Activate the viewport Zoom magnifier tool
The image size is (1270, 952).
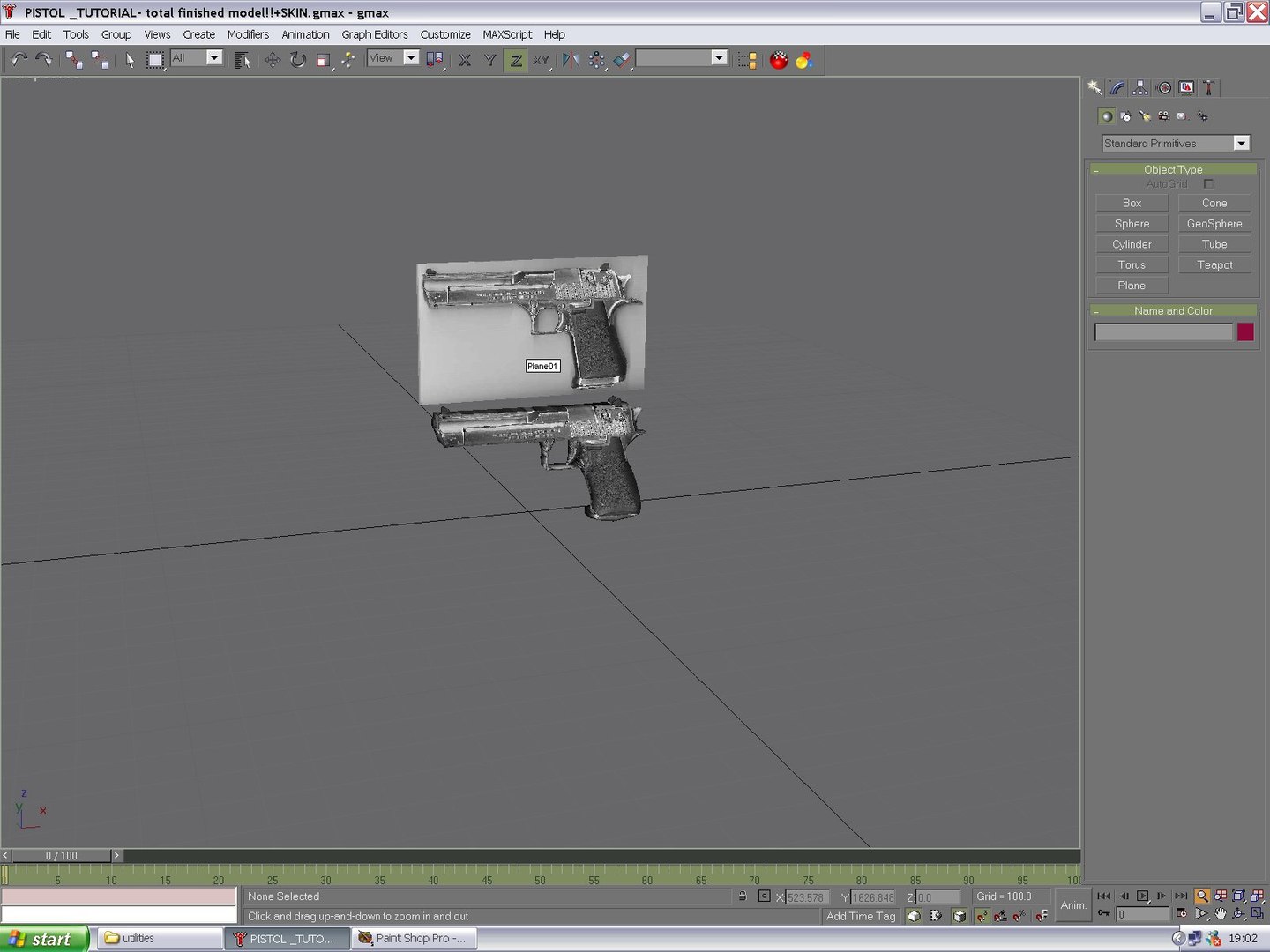pyautogui.click(x=1202, y=896)
